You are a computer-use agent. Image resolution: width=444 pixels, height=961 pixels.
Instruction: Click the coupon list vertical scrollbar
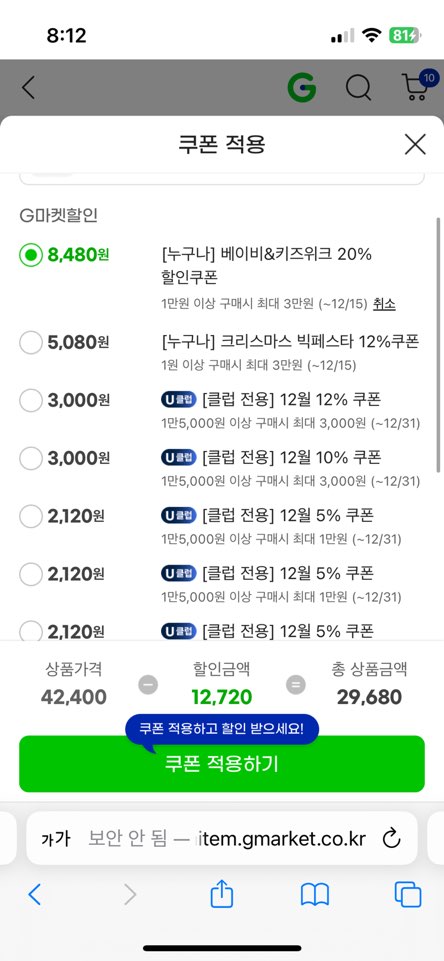pyautogui.click(x=438, y=344)
